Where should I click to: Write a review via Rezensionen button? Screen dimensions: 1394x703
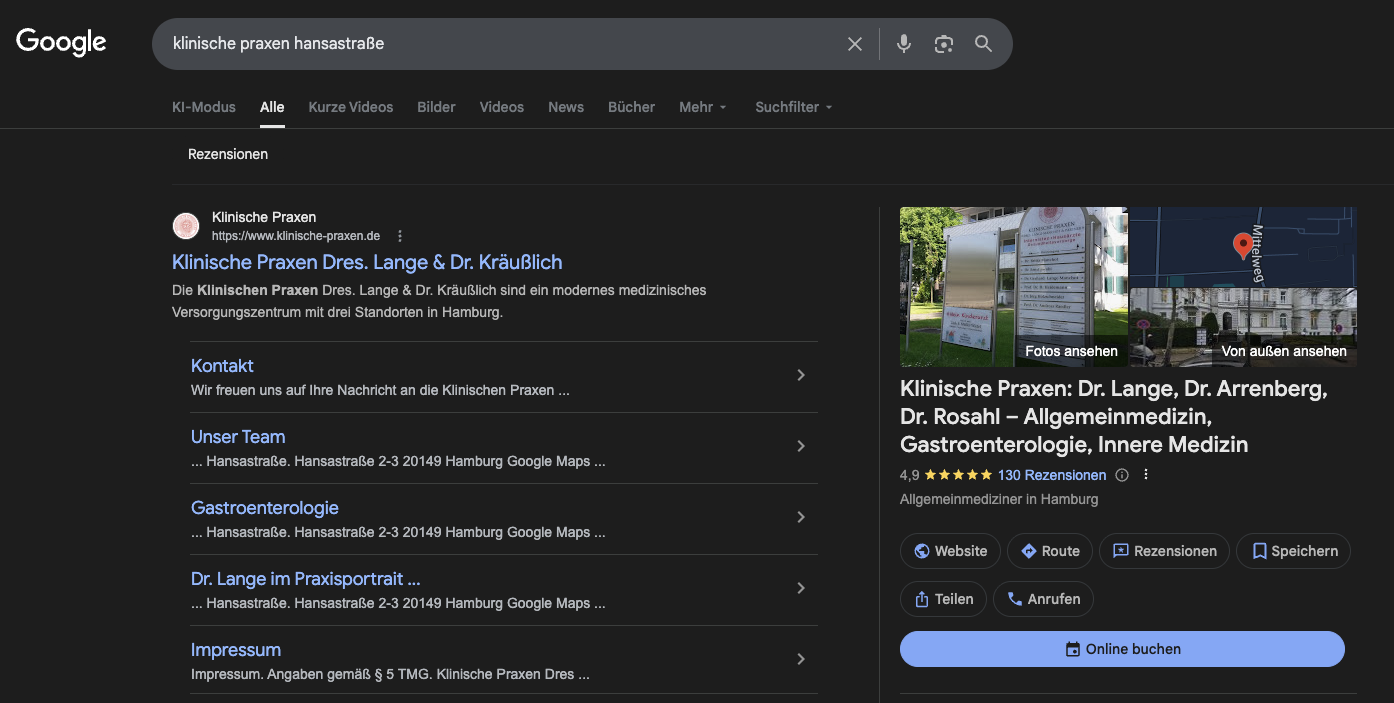coord(1164,551)
